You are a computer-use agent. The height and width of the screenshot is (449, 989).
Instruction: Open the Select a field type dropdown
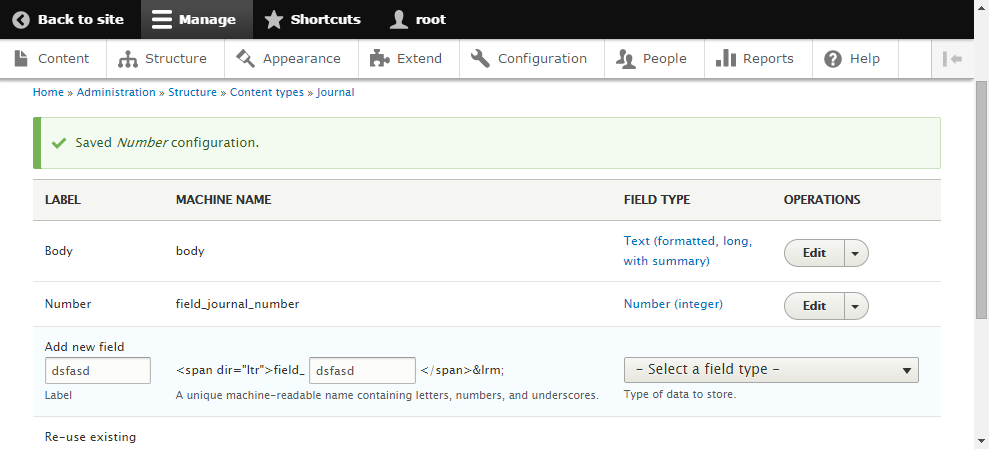[771, 370]
